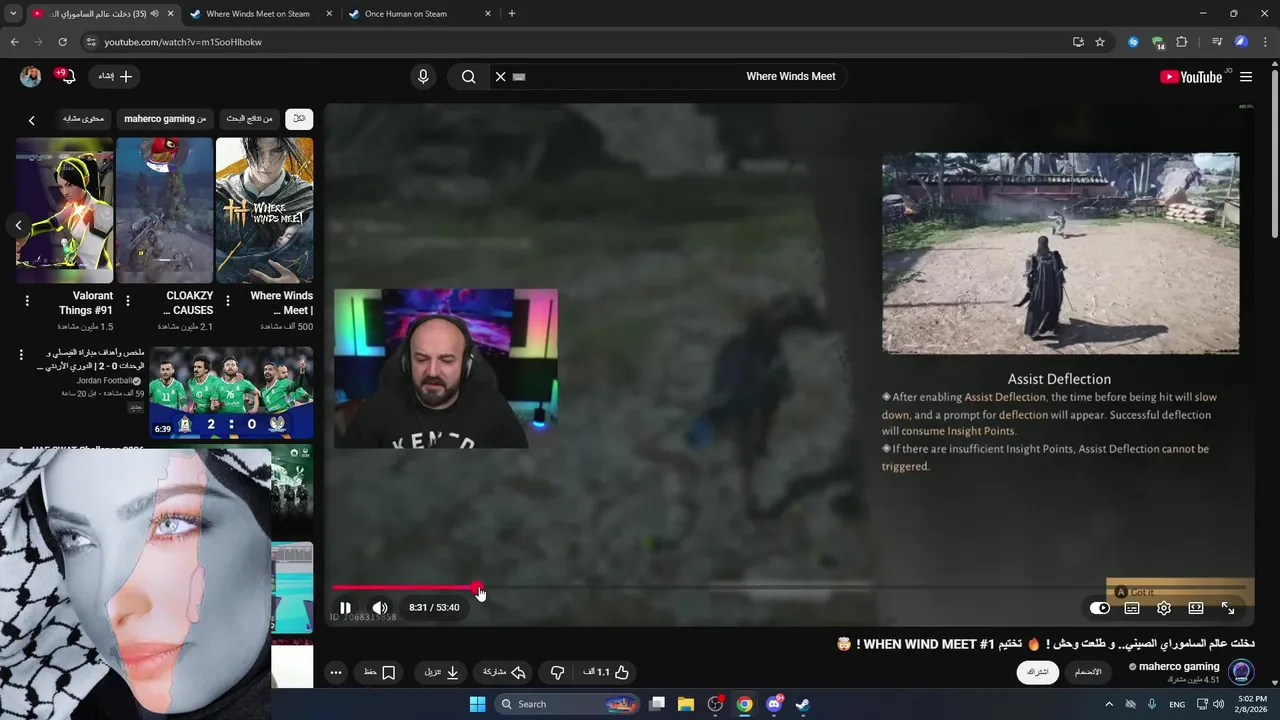
Task: Dislike the video with thumbs down
Action: (x=558, y=673)
